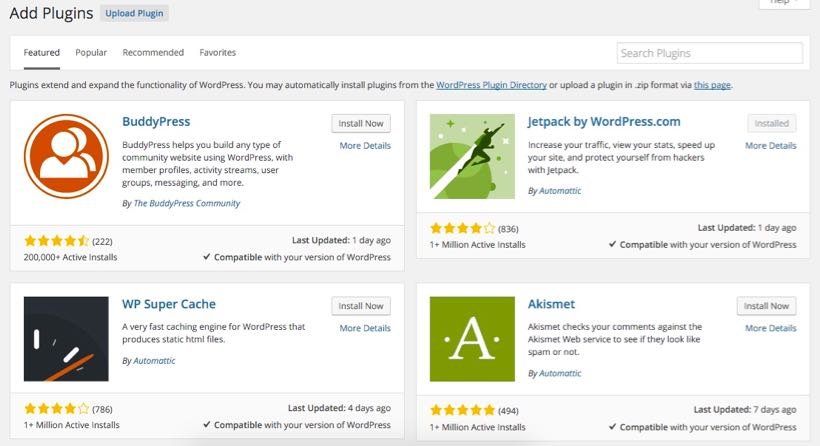Visit Automattic author link under WP Super Cache
Image resolution: width=820 pixels, height=446 pixels.
click(x=154, y=361)
